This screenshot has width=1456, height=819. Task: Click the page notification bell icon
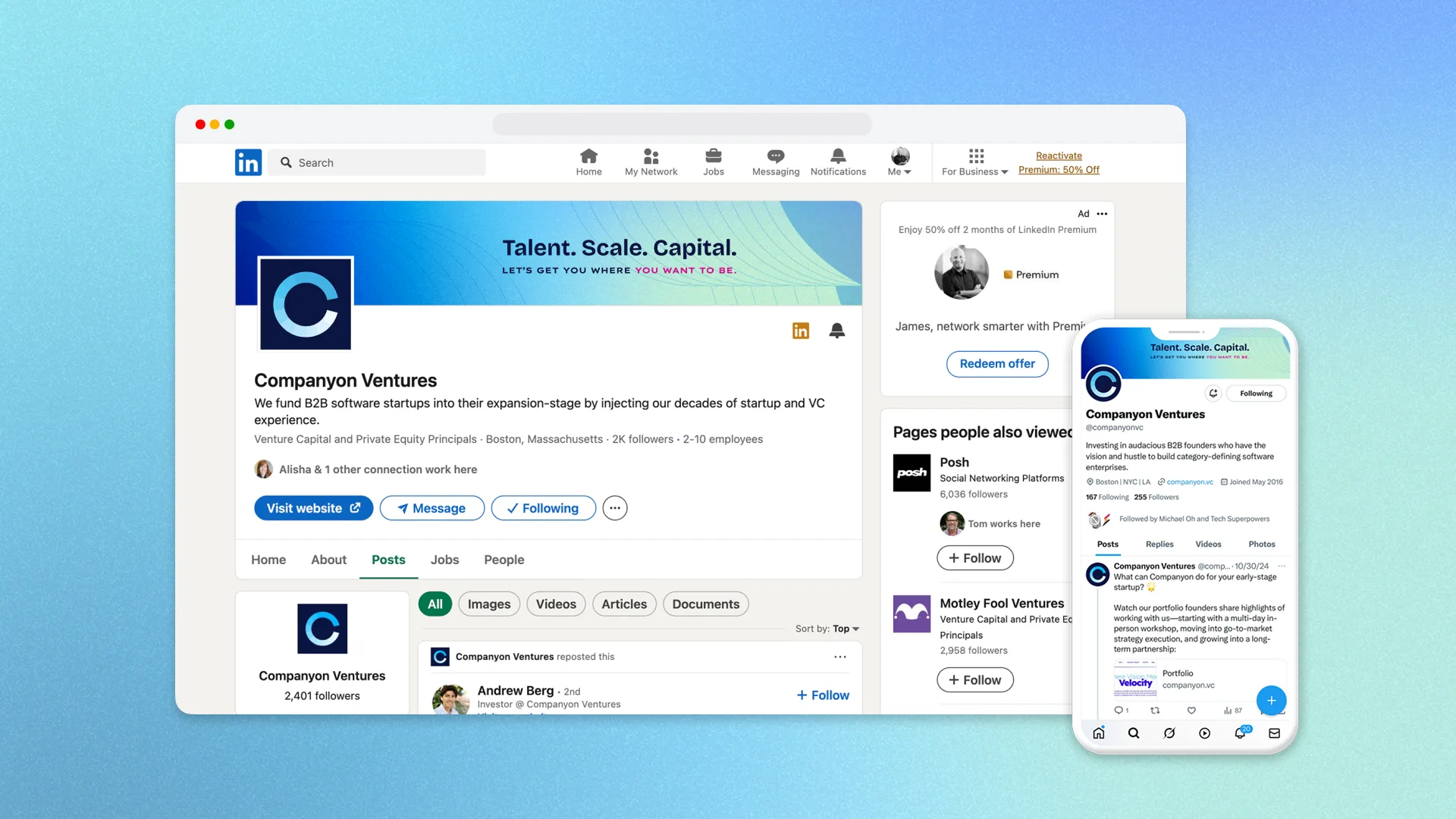[836, 331]
